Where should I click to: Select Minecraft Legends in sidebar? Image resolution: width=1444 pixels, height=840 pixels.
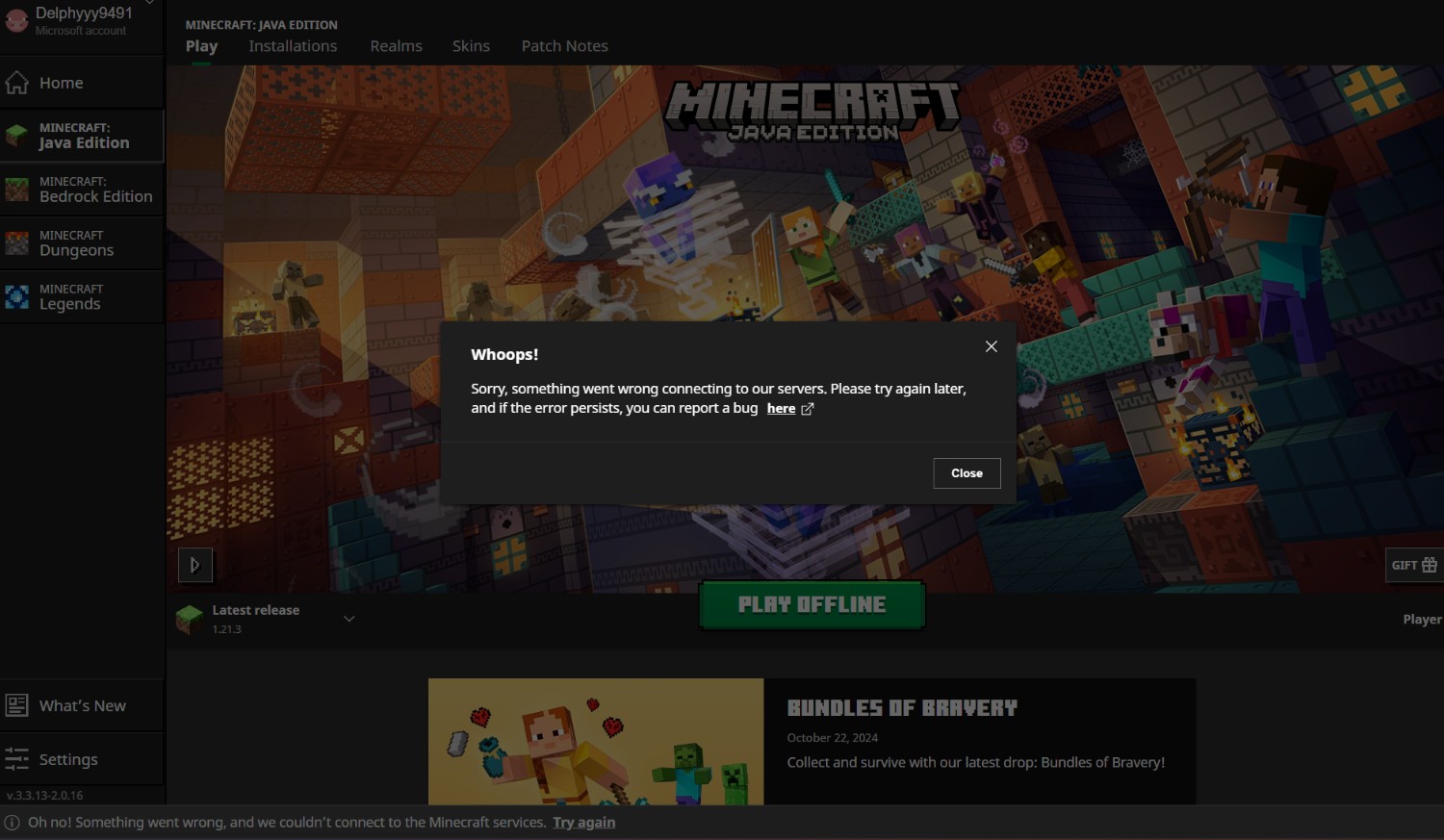tap(82, 297)
